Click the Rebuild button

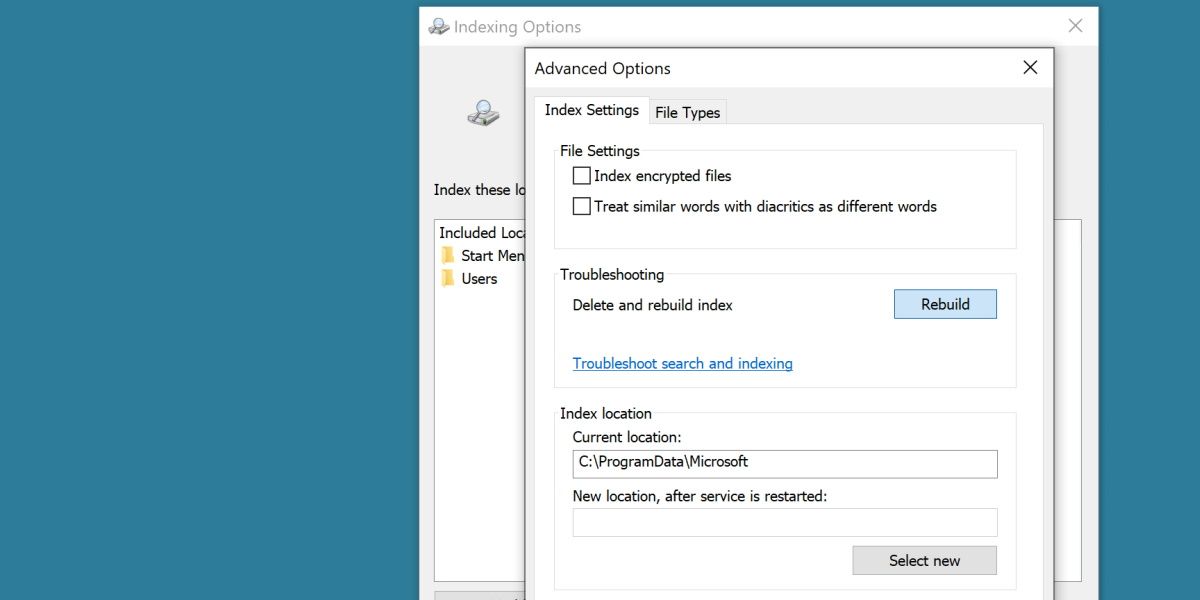click(944, 304)
